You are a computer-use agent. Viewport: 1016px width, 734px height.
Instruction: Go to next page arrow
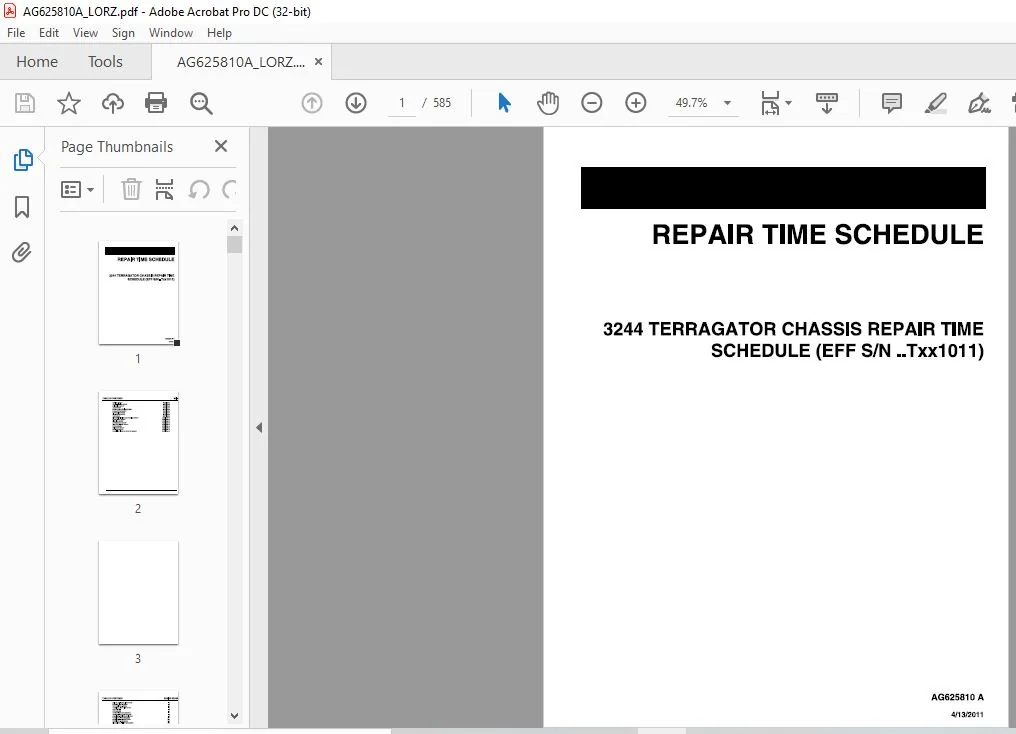tap(356, 103)
